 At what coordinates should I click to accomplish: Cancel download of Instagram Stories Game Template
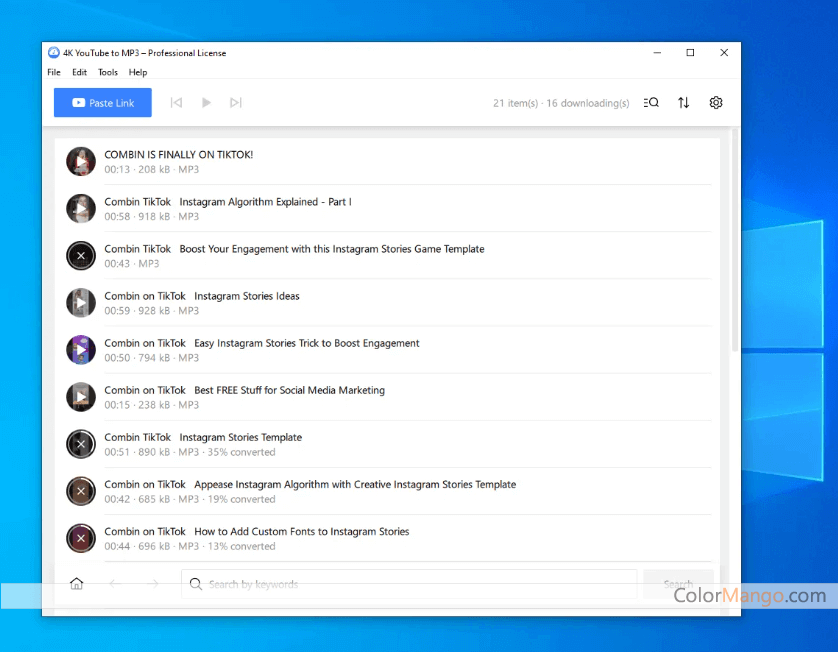coord(81,256)
